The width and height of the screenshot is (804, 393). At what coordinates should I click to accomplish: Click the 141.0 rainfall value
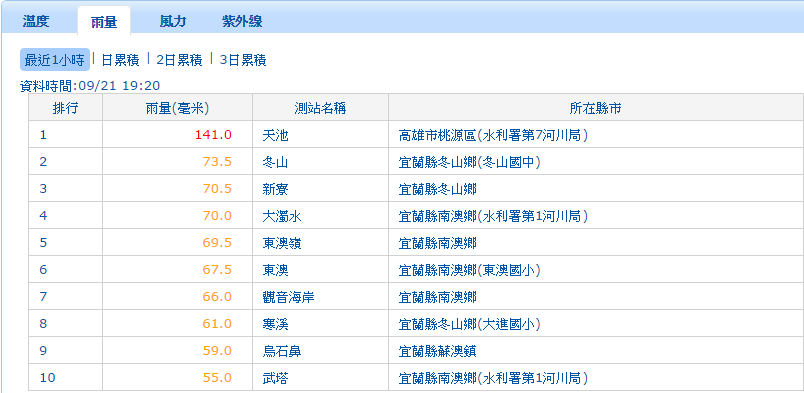[213, 135]
